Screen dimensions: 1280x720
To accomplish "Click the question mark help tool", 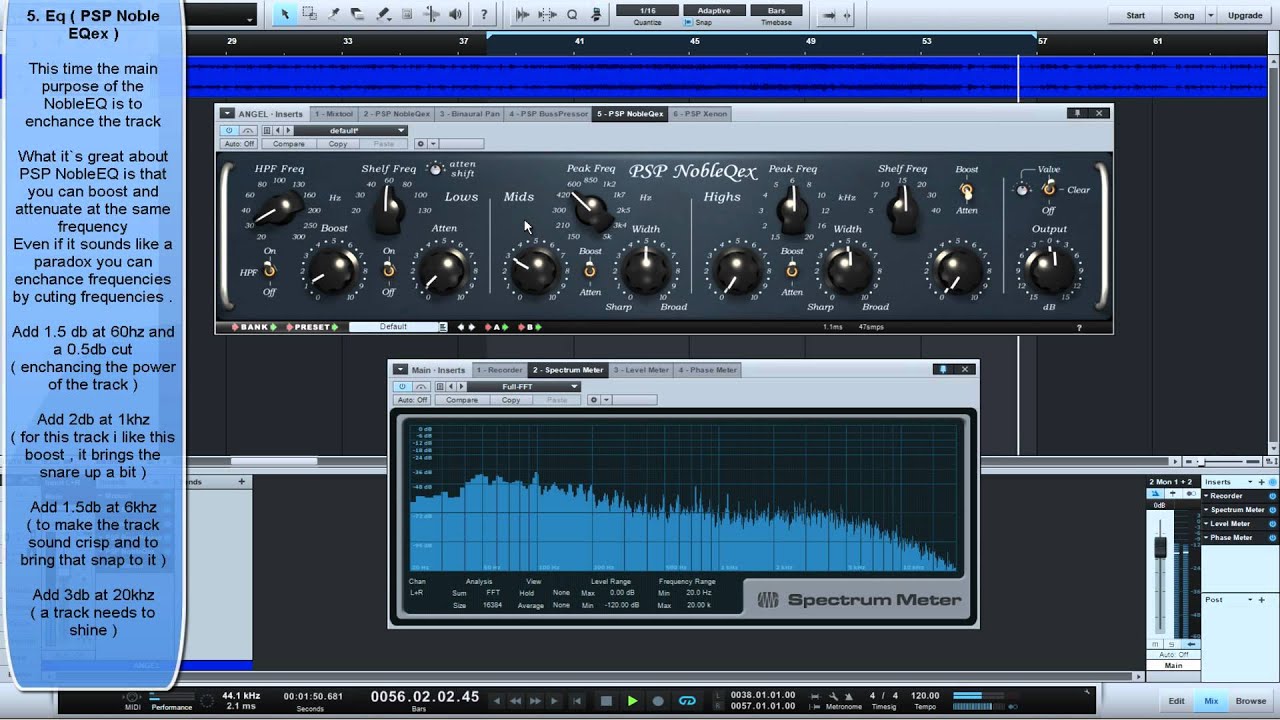I will click(484, 14).
